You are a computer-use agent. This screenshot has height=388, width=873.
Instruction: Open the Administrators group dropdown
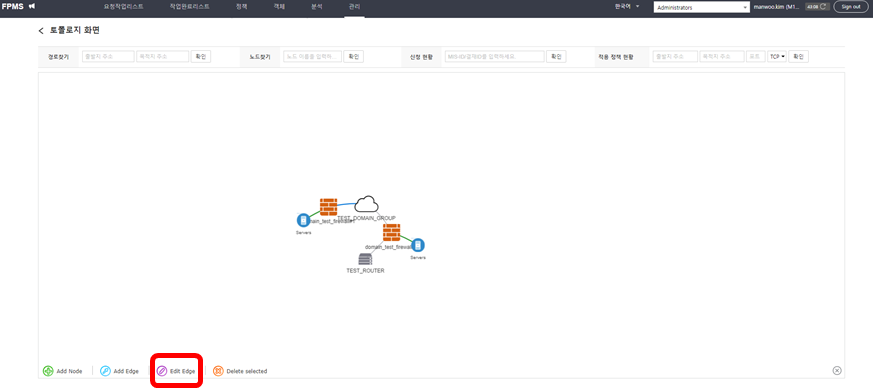pos(702,8)
